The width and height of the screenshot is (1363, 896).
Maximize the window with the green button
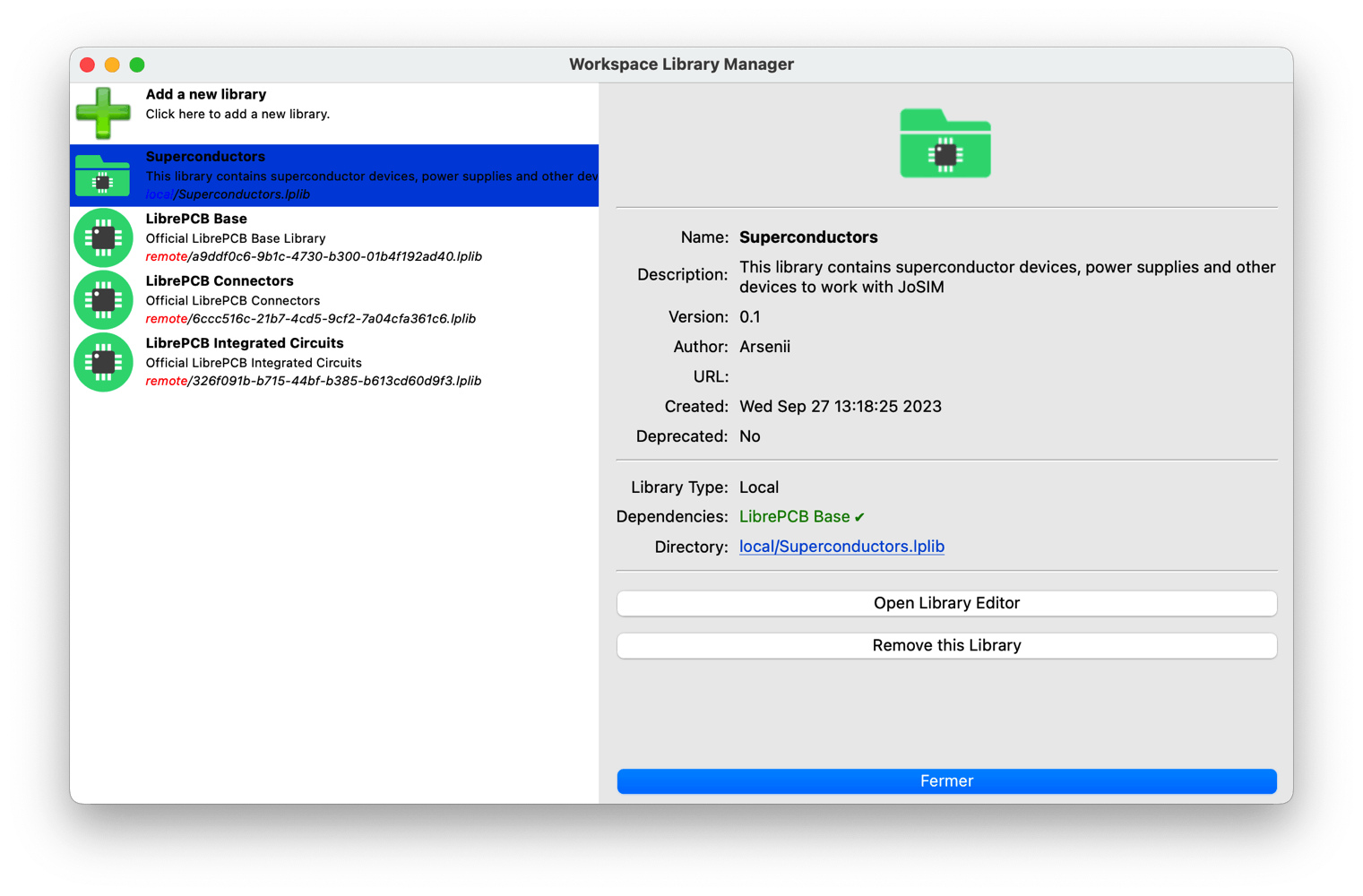(x=137, y=65)
